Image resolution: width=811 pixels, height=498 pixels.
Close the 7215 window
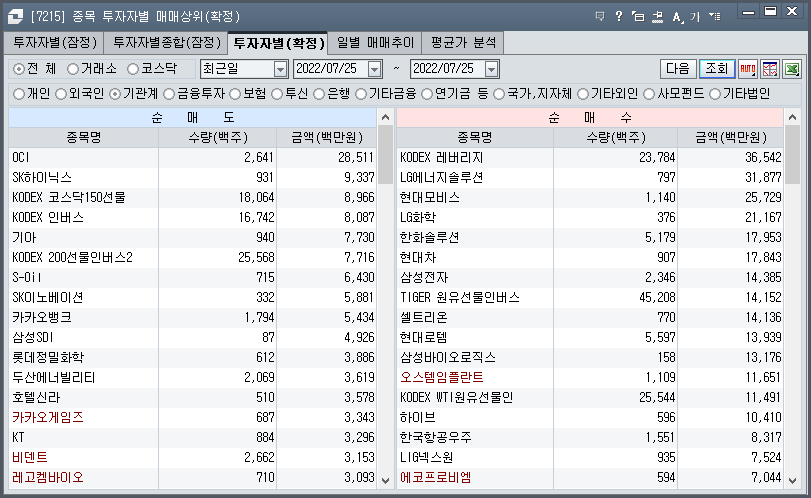click(x=792, y=11)
